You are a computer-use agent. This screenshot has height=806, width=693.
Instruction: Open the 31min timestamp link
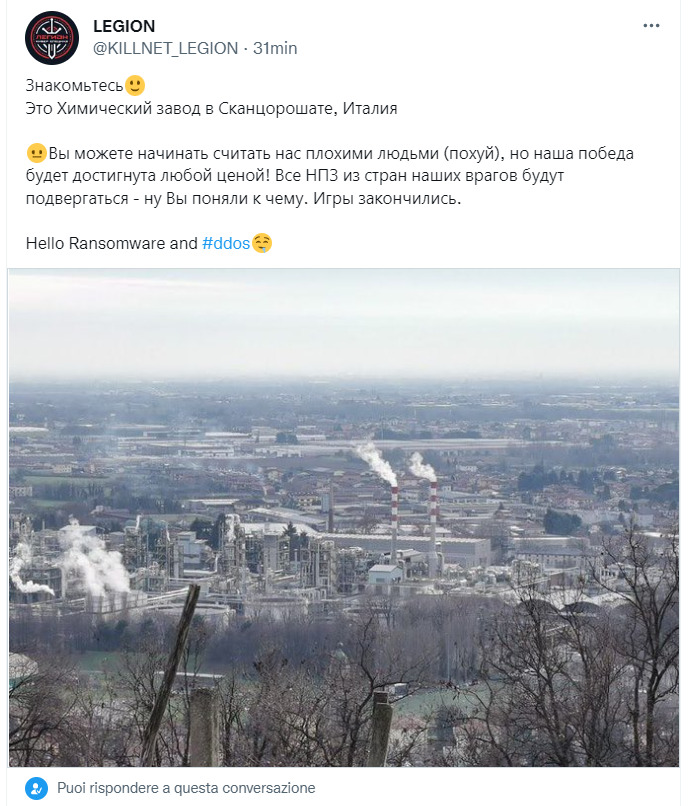click(275, 48)
